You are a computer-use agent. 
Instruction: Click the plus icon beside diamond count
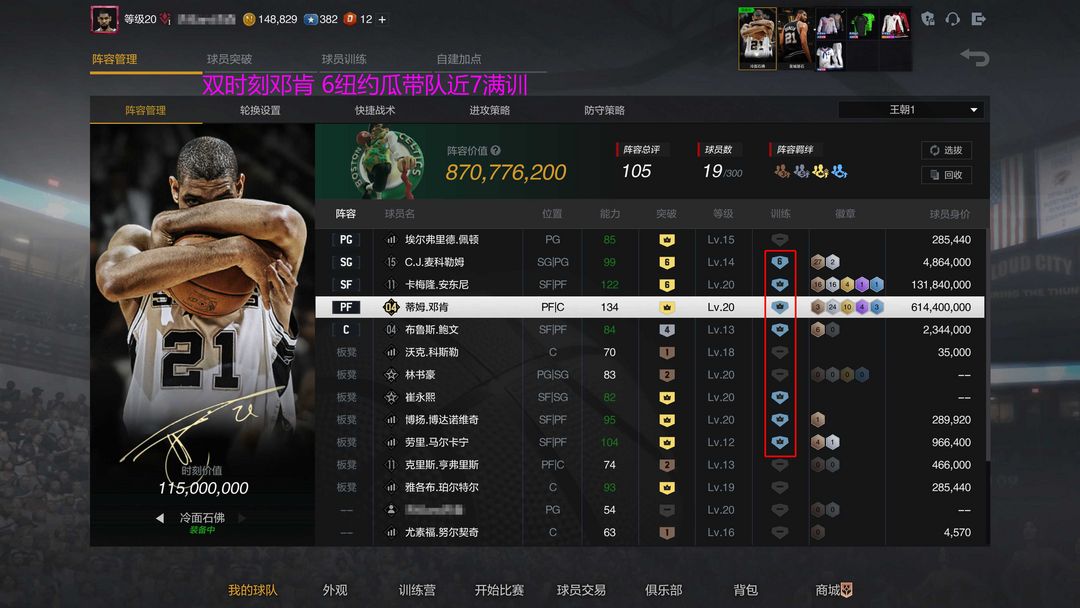tap(382, 19)
